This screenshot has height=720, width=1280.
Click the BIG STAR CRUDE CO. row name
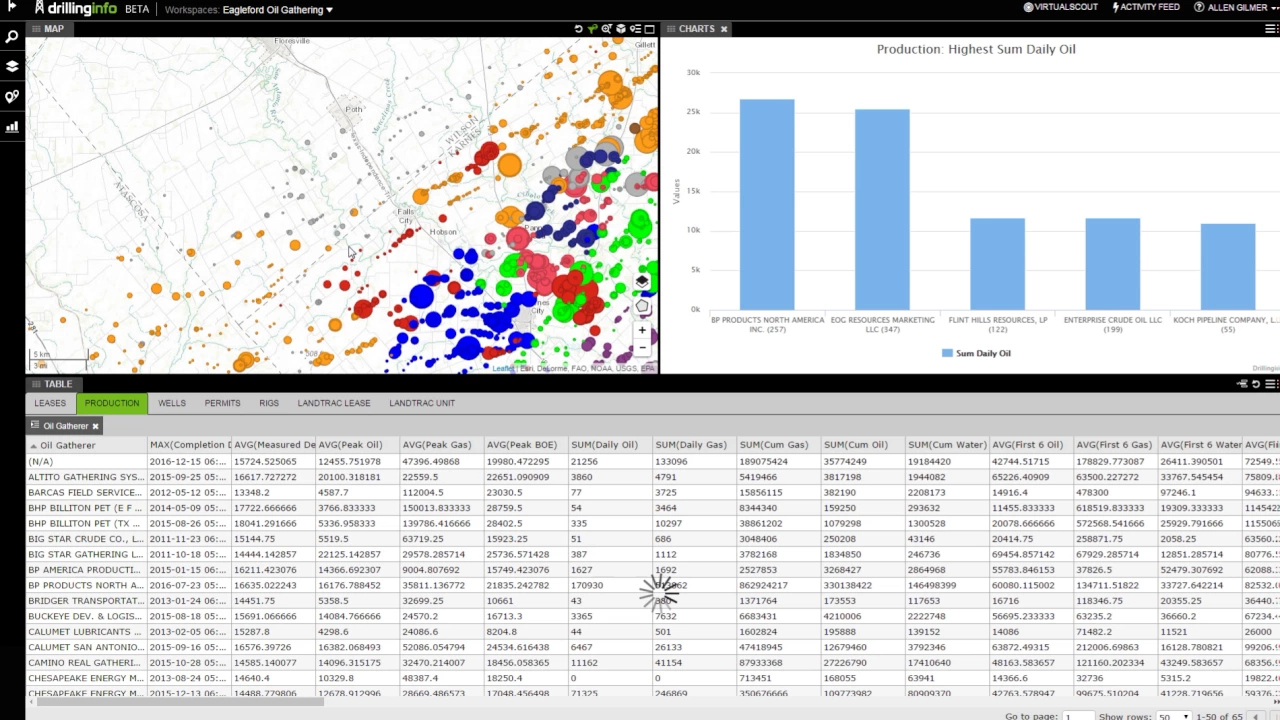85,539
